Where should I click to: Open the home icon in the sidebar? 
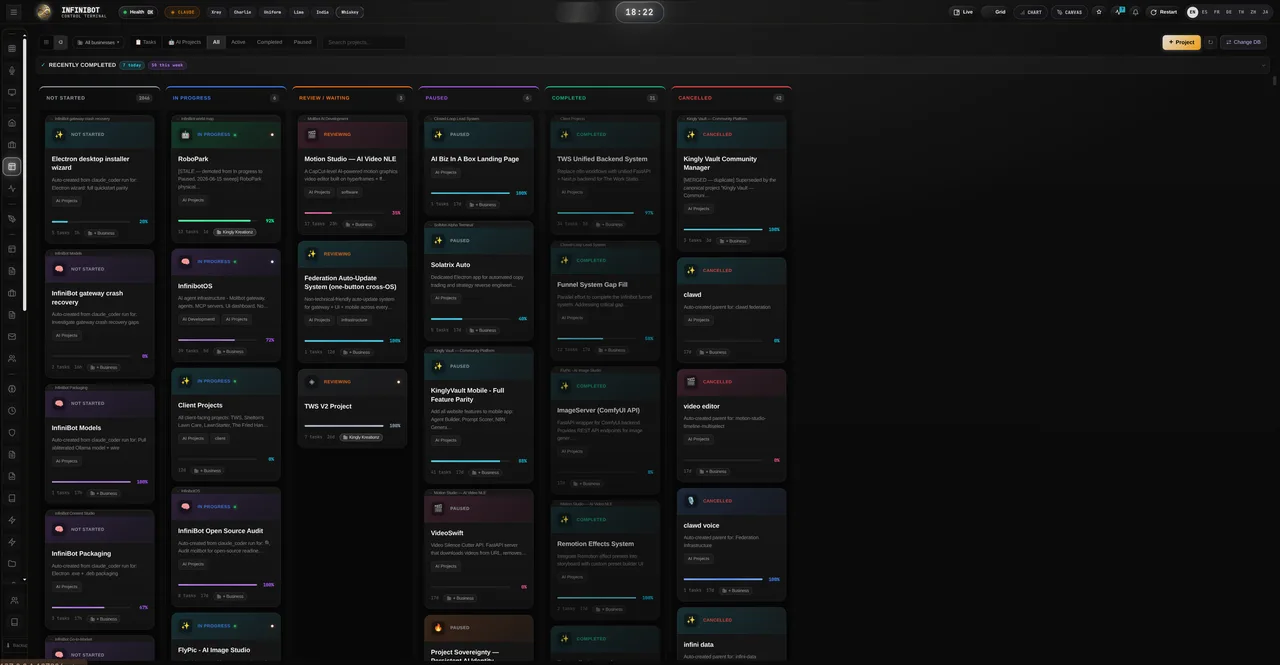point(12,123)
